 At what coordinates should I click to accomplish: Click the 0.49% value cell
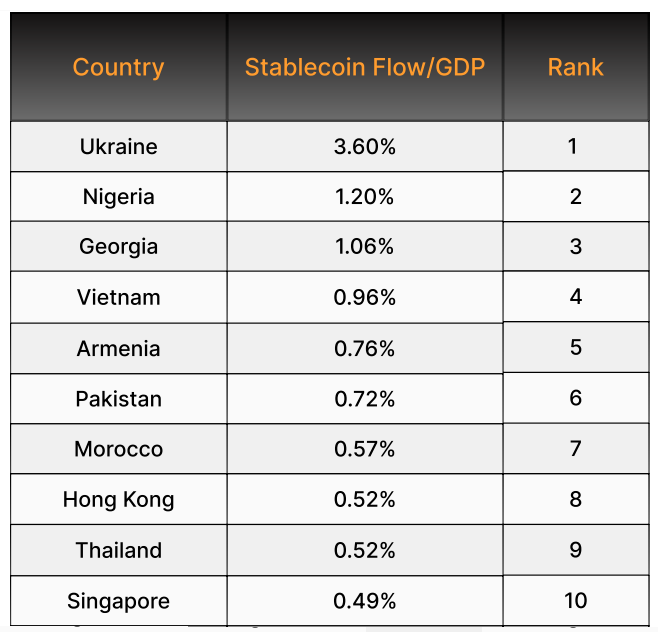tap(365, 602)
